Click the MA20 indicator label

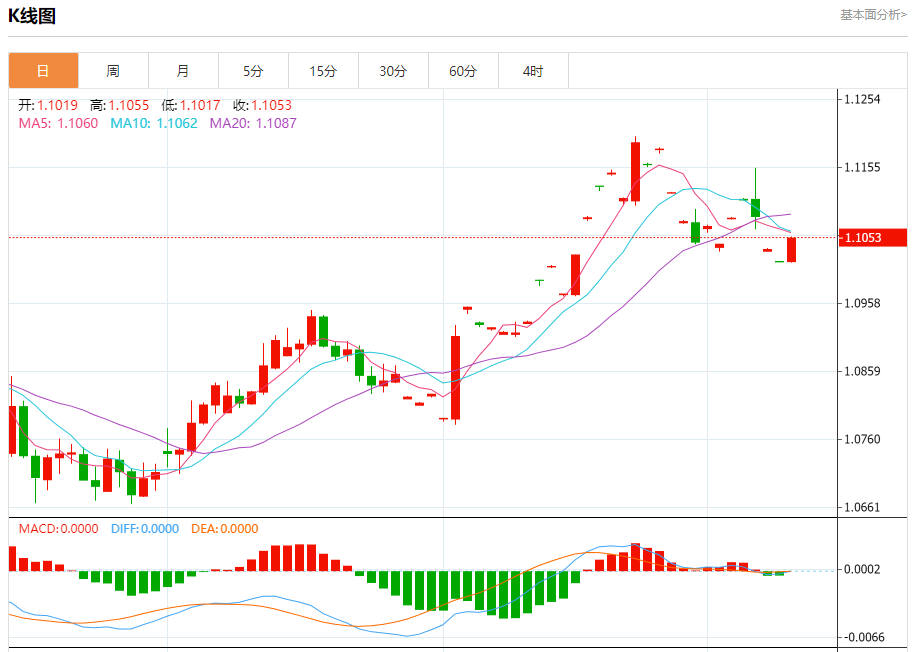252,123
